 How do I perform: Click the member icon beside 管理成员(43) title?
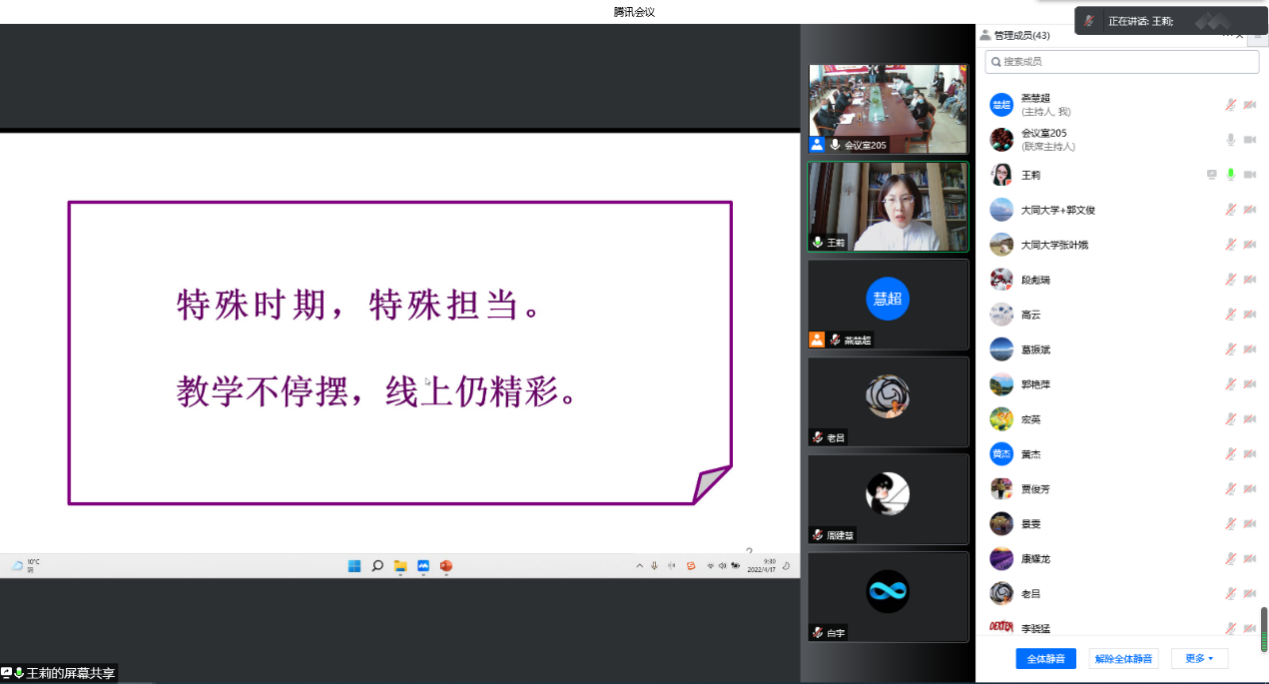985,35
